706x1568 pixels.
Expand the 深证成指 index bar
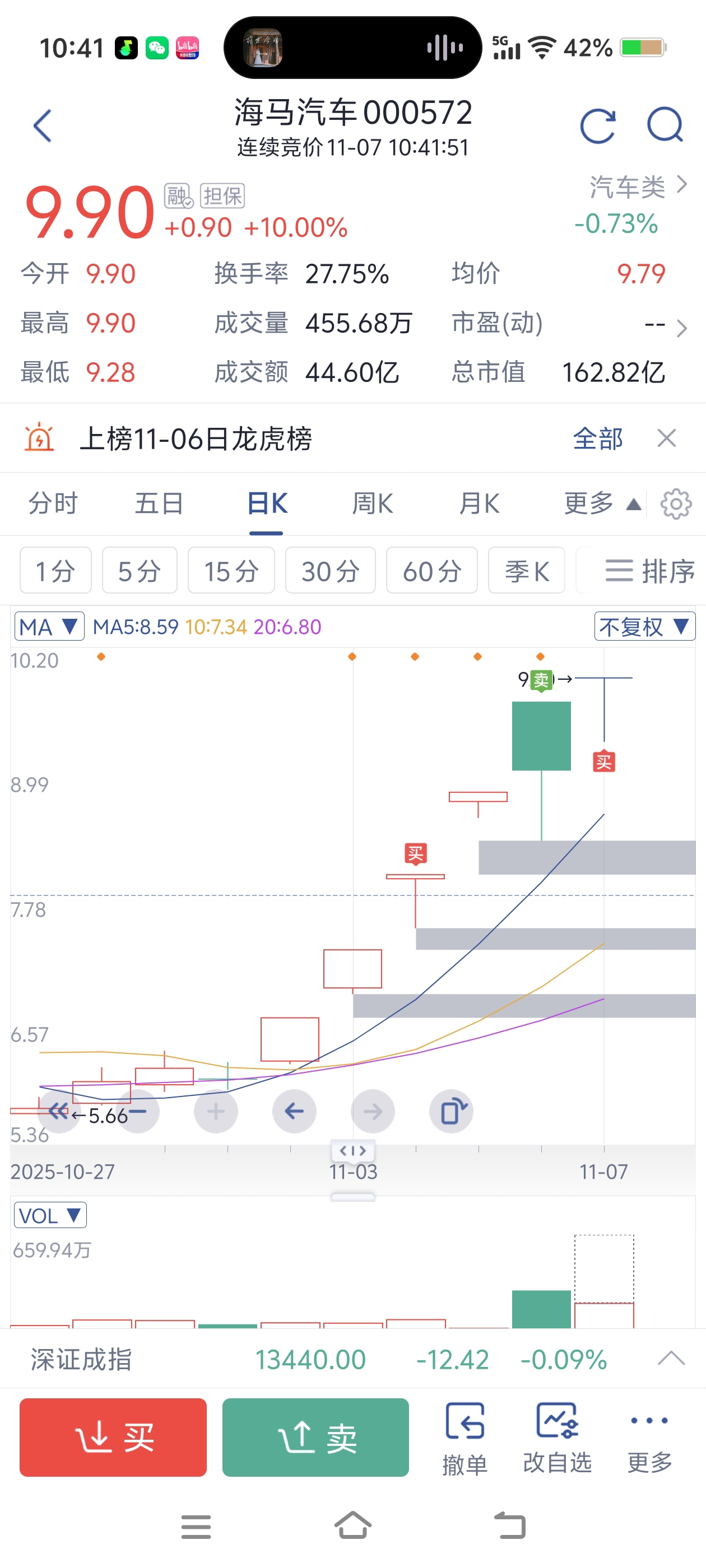(x=671, y=1359)
